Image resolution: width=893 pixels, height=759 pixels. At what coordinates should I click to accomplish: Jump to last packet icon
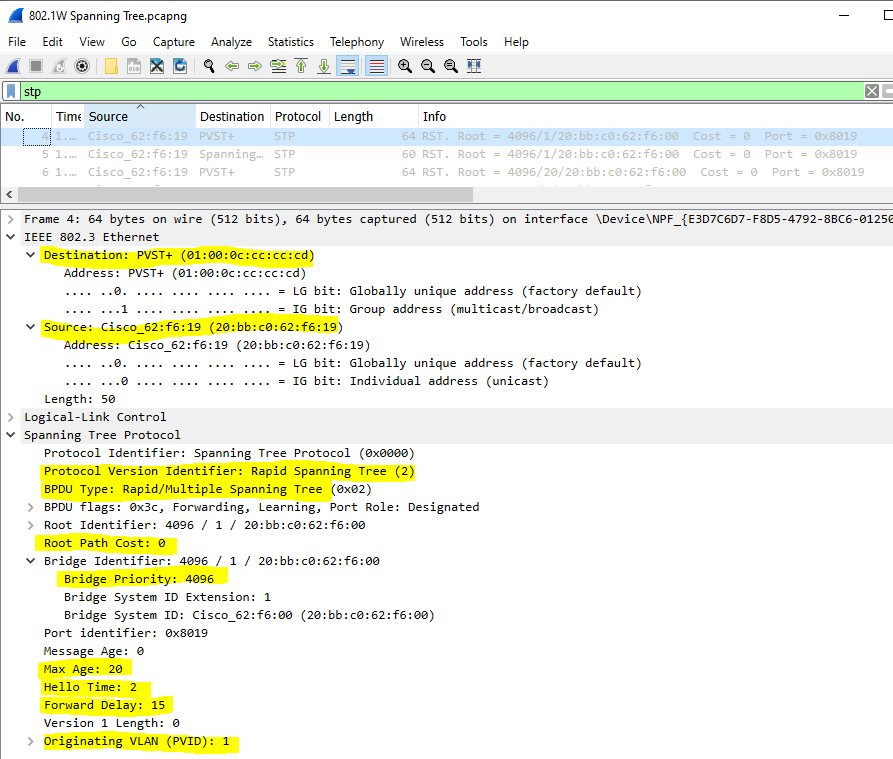[x=323, y=66]
